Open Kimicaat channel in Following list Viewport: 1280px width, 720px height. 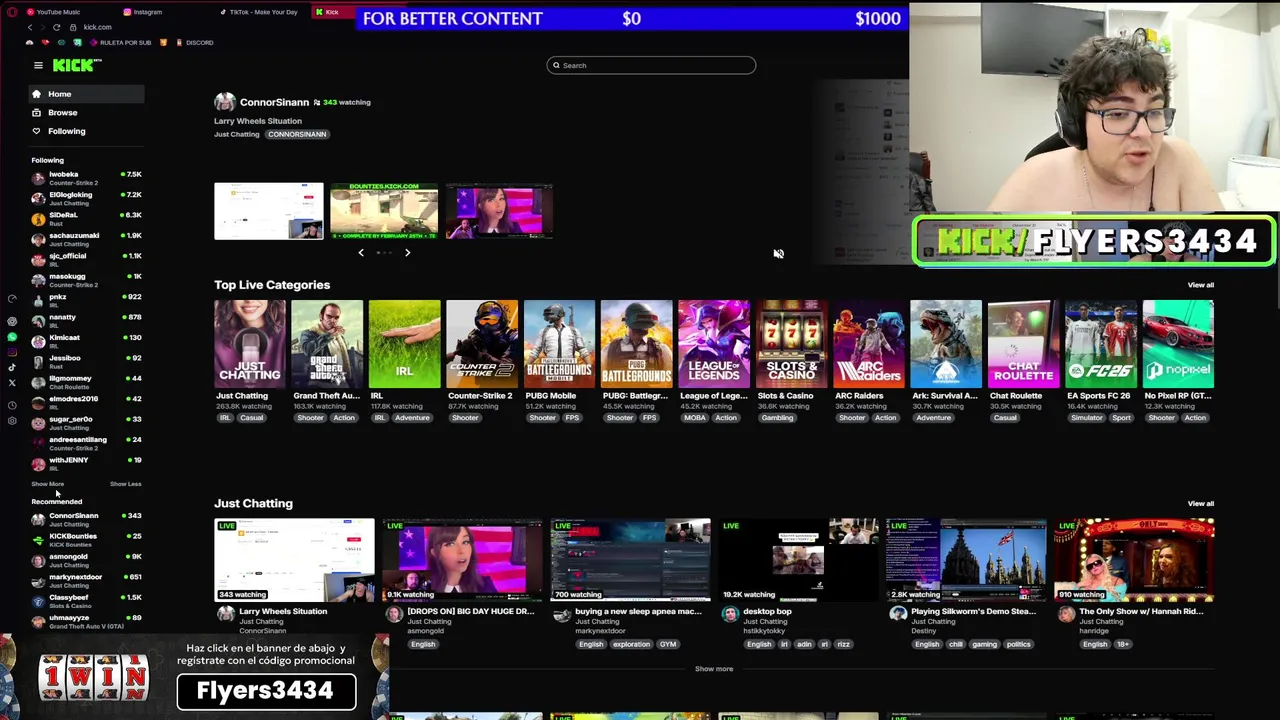87,341
